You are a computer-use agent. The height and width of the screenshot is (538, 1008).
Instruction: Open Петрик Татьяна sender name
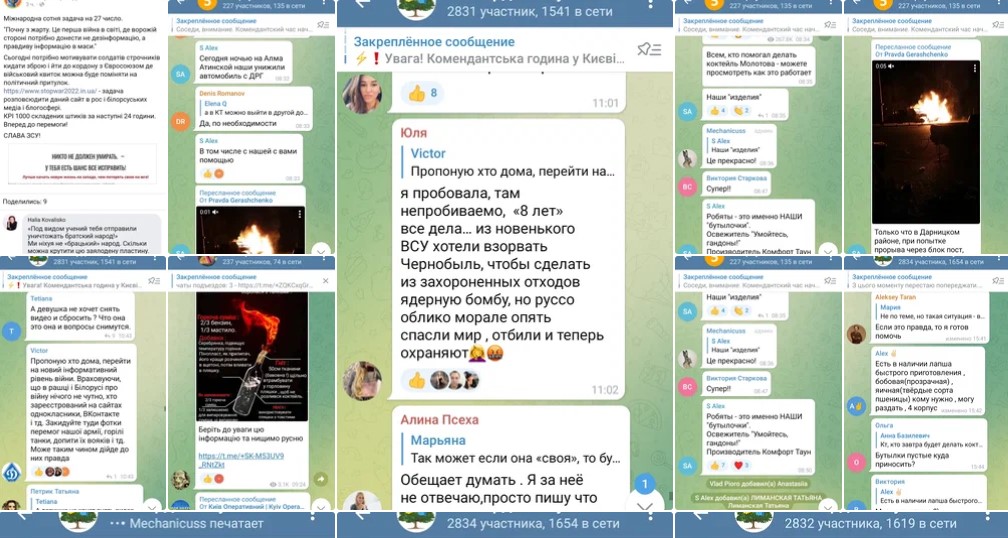pyautogui.click(x=55, y=492)
